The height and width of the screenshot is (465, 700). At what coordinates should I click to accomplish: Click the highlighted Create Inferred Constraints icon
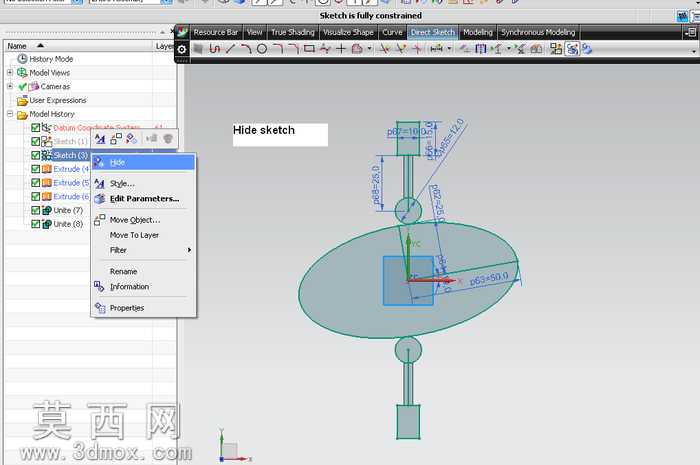click(572, 49)
